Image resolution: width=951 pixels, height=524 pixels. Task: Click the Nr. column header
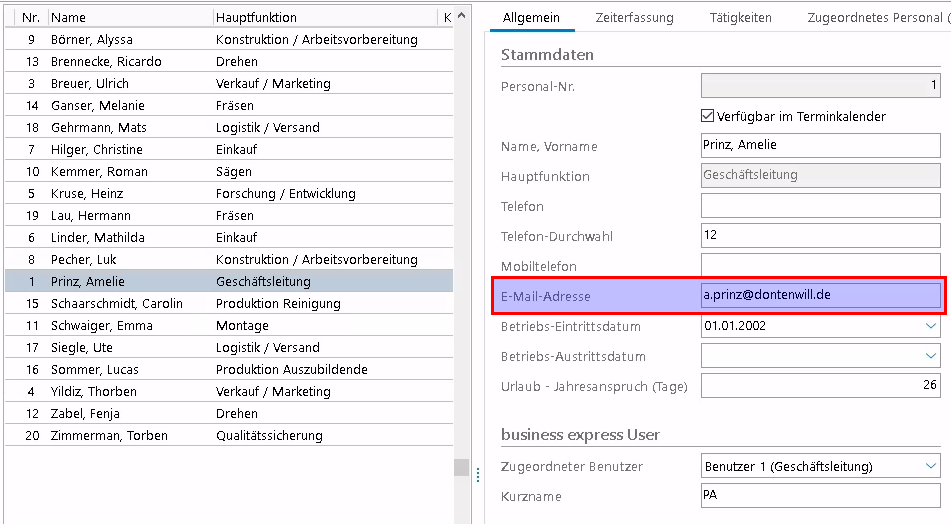[x=30, y=17]
